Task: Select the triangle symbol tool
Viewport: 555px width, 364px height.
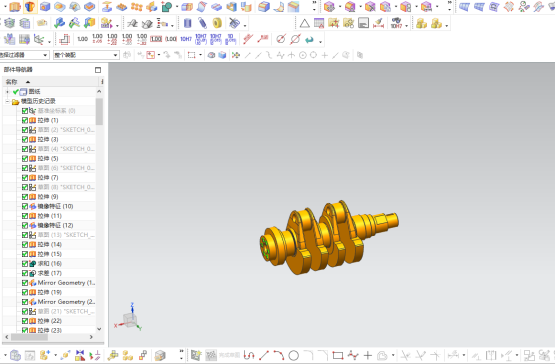Action: point(304,24)
